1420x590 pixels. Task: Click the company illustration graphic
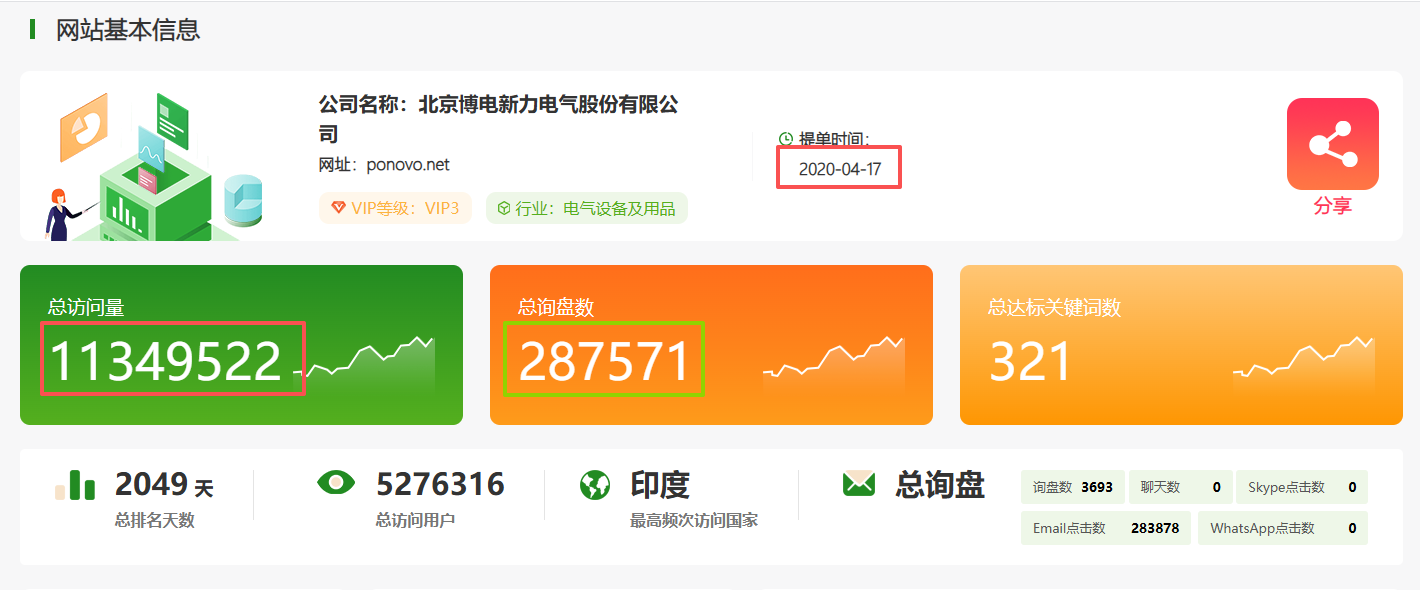(155, 165)
